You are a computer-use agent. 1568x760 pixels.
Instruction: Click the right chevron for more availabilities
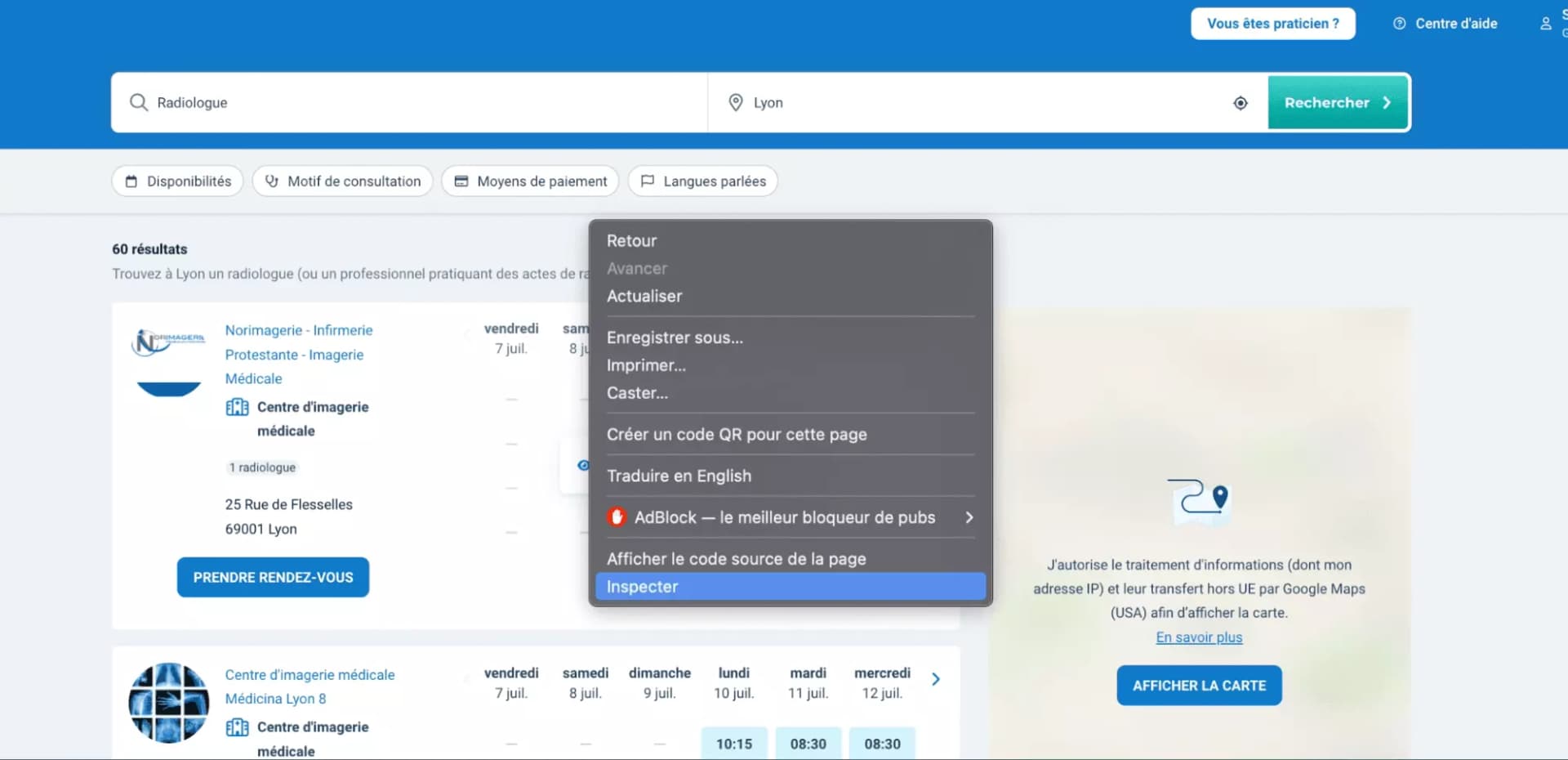click(x=936, y=678)
